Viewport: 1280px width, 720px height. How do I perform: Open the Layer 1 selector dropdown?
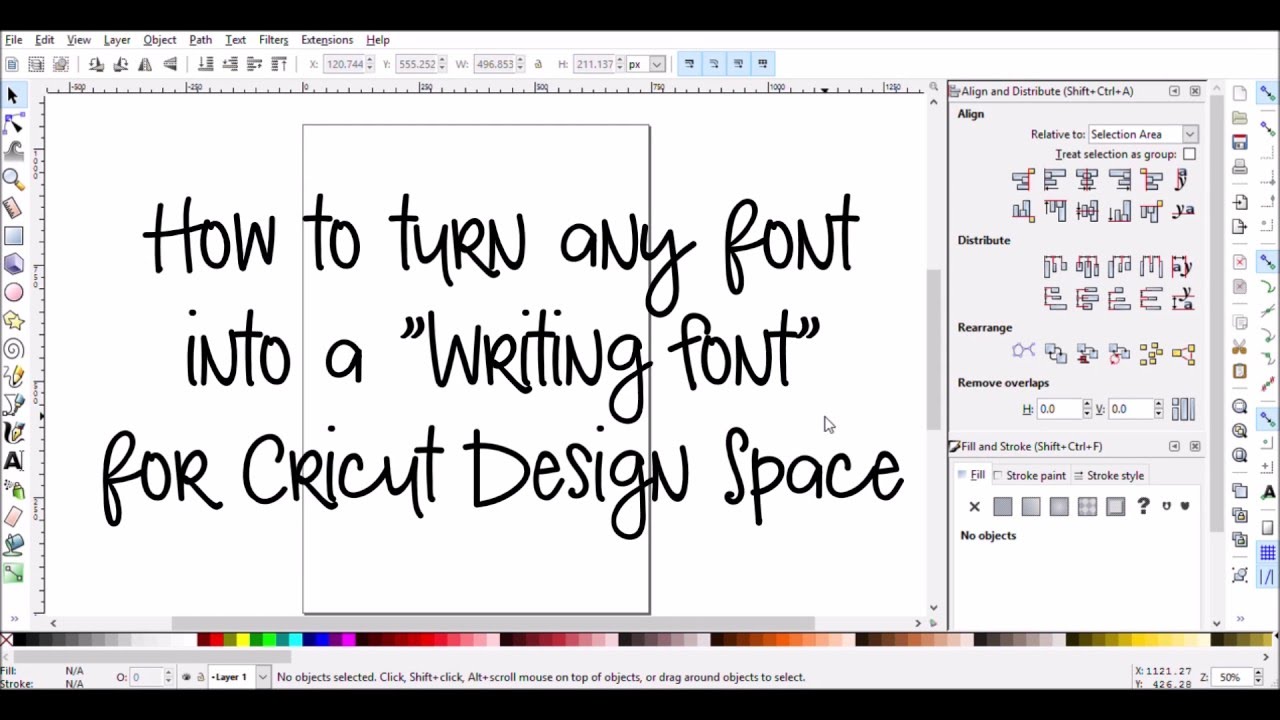(x=239, y=677)
